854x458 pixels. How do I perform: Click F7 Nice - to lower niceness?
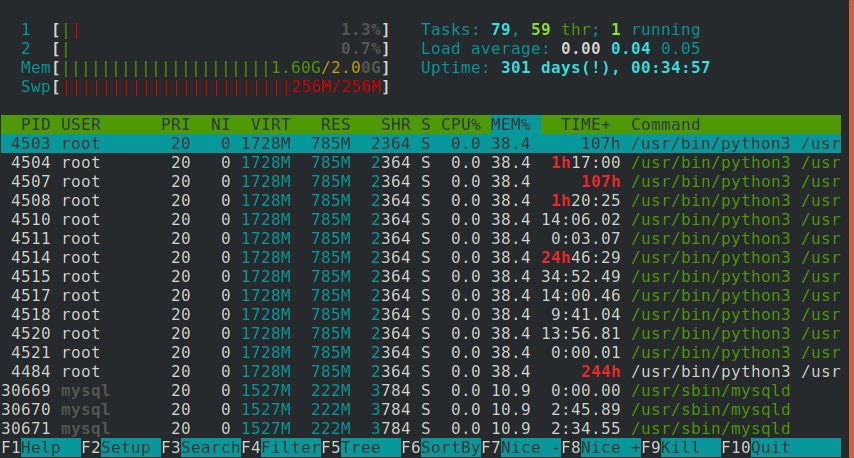click(x=521, y=448)
